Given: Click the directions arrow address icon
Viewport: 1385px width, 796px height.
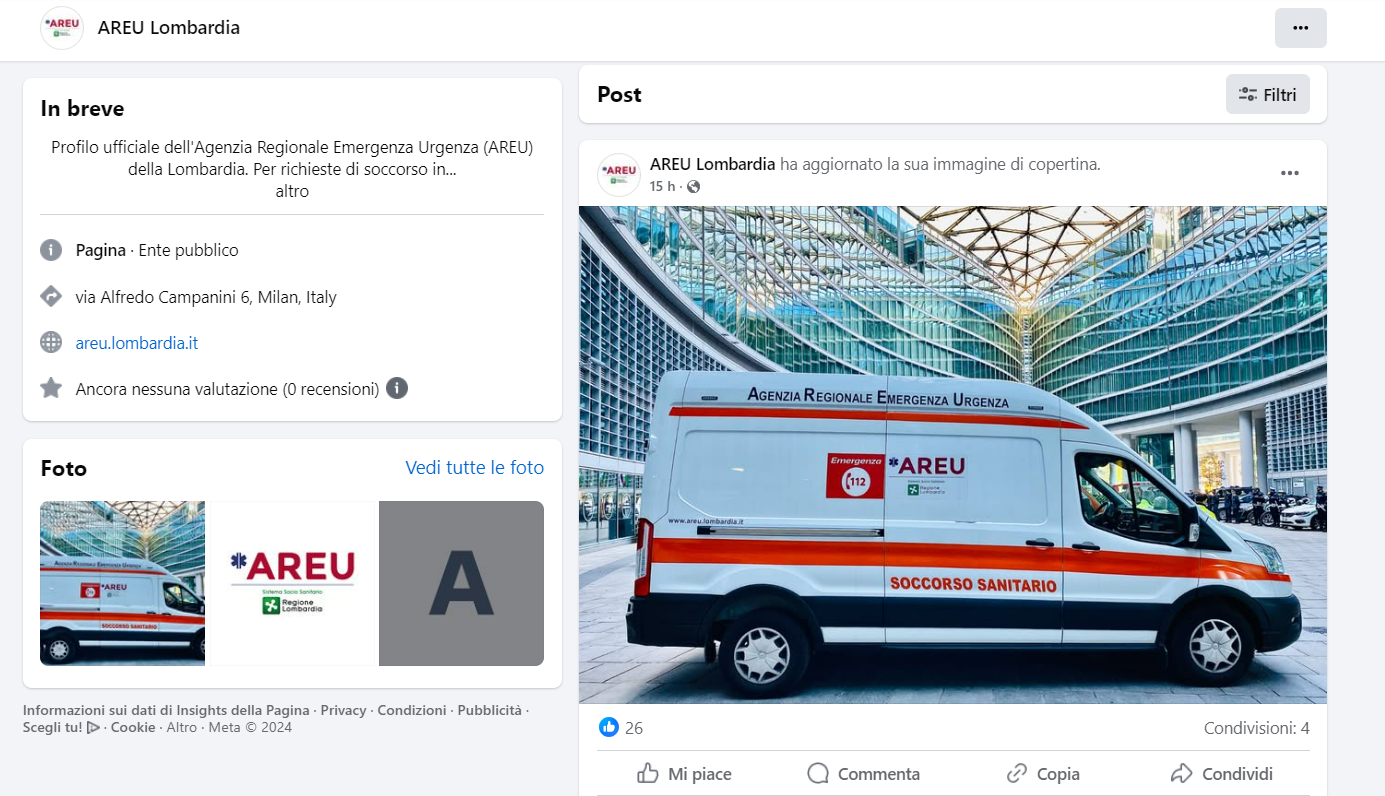Looking at the screenshot, I should point(51,297).
